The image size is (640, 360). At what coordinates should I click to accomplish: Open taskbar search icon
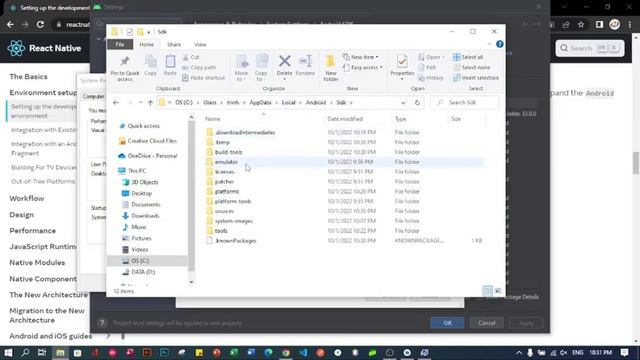(25, 352)
